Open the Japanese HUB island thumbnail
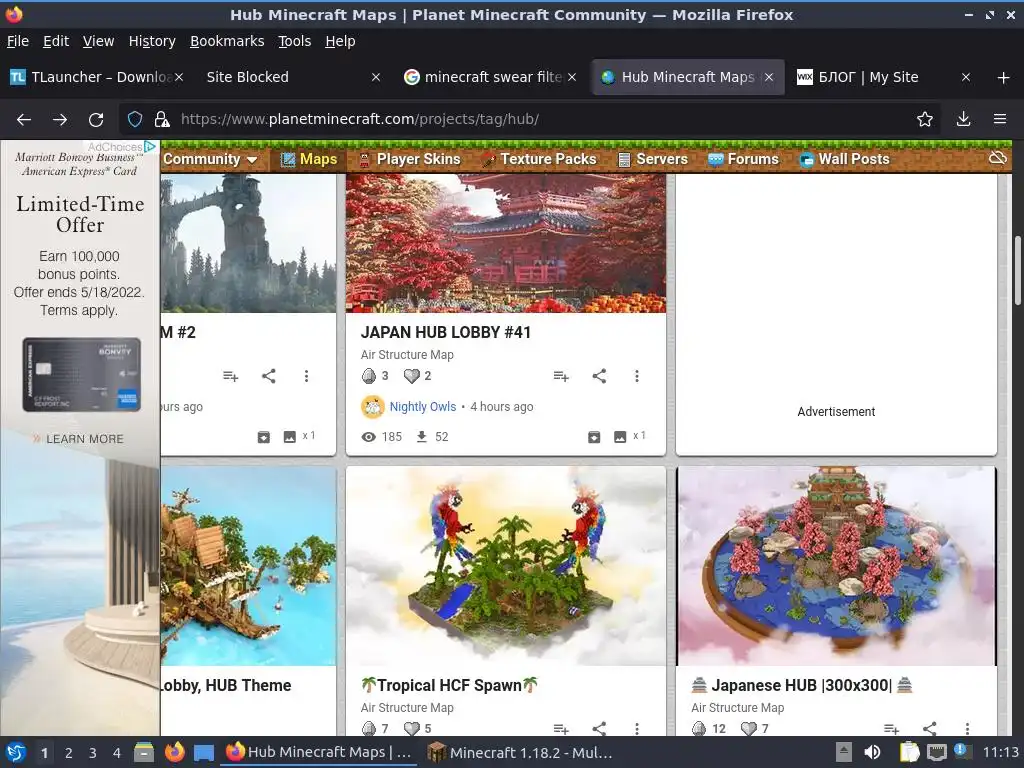 (837, 566)
